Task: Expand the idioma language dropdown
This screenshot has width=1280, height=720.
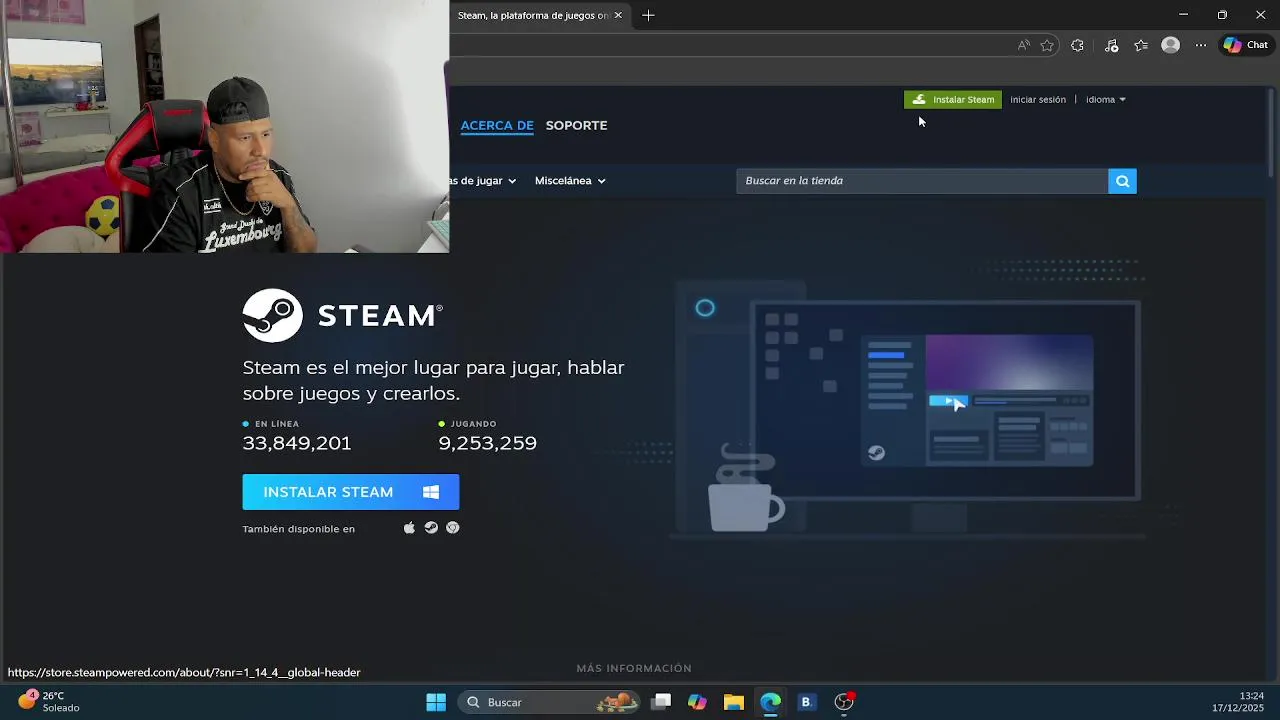Action: [1106, 99]
